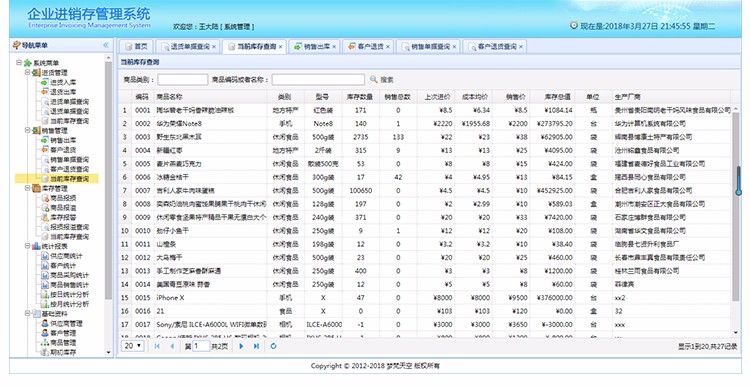750x387 pixels.
Task: Jump to the last page
Action: point(256,346)
